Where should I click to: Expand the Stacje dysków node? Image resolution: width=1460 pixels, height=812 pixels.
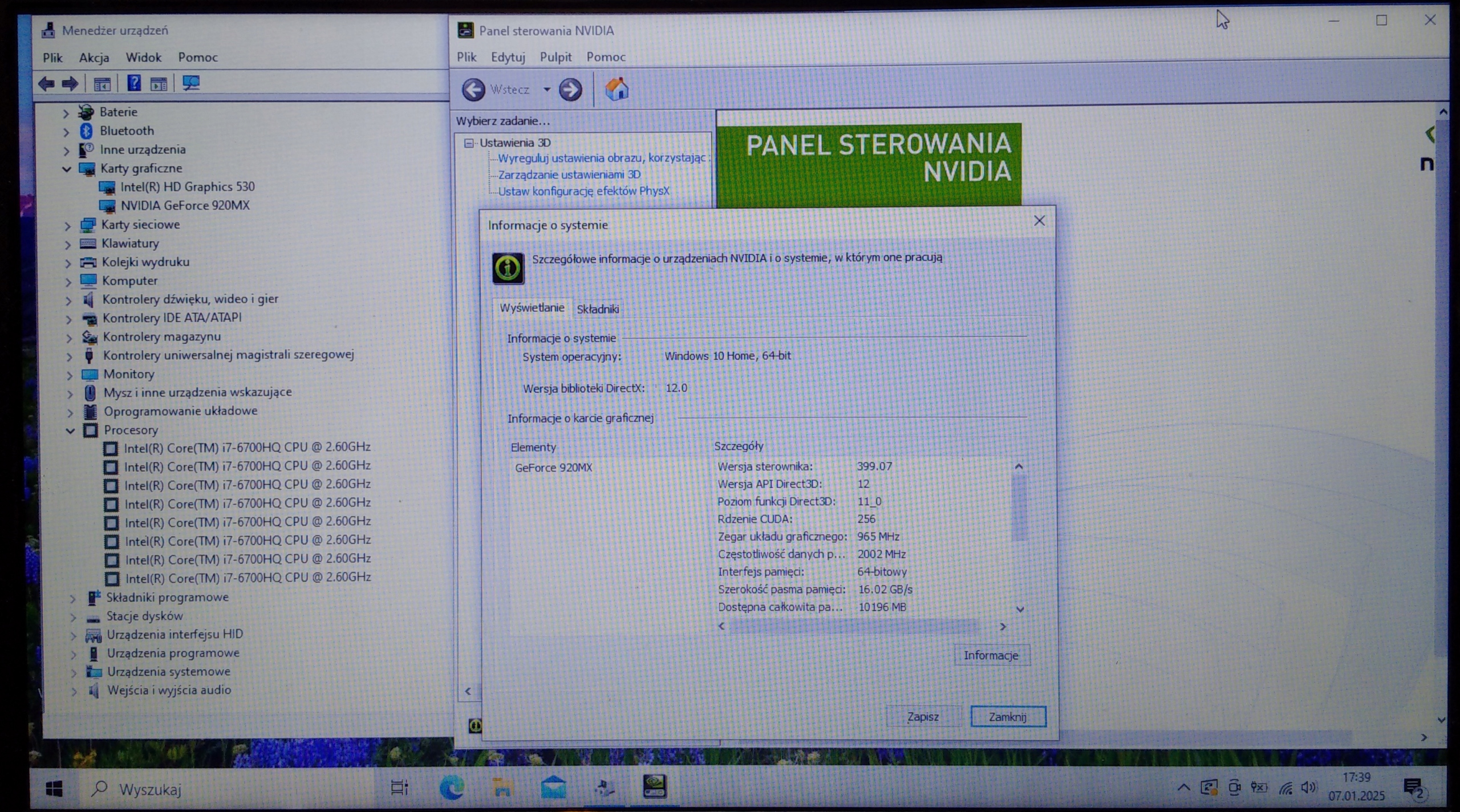[x=73, y=617]
